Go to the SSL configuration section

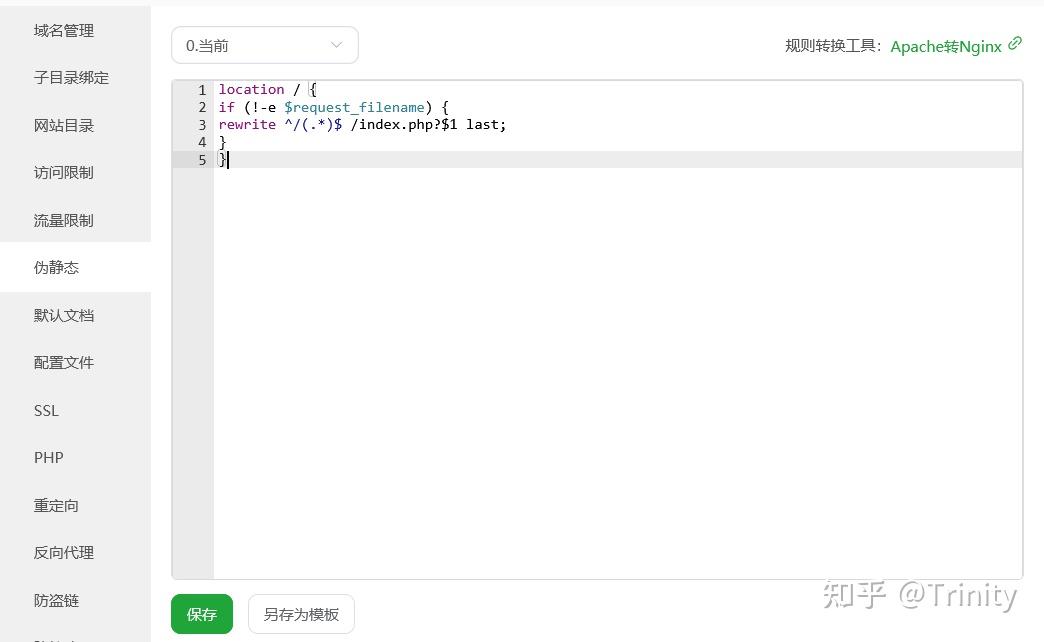(x=48, y=410)
